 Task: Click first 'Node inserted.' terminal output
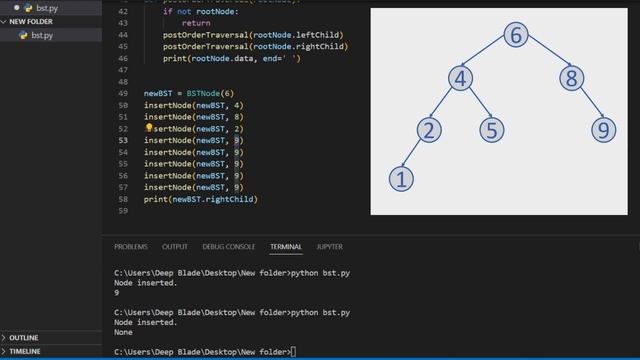(145, 283)
